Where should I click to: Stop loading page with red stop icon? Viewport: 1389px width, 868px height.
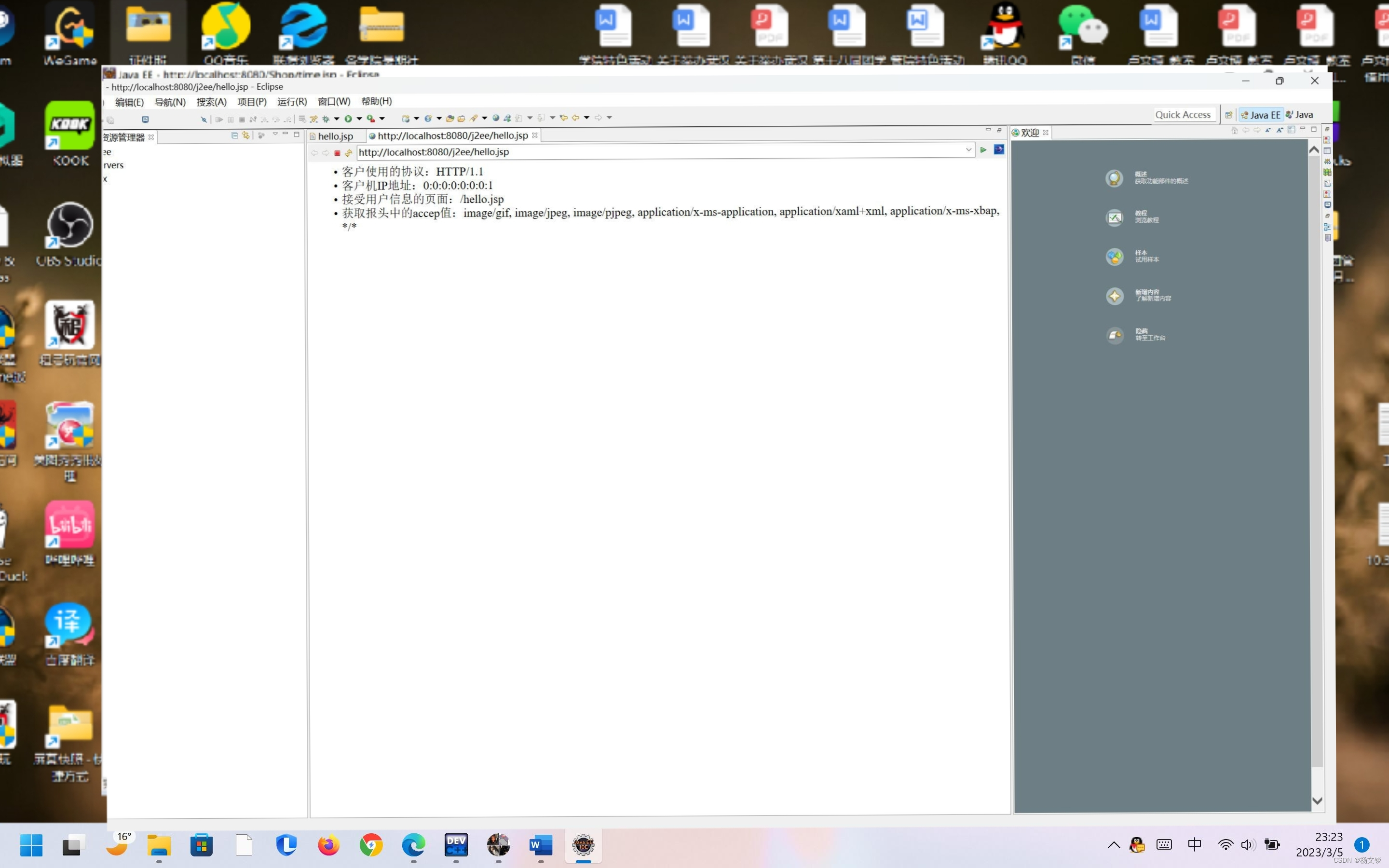[x=338, y=153]
